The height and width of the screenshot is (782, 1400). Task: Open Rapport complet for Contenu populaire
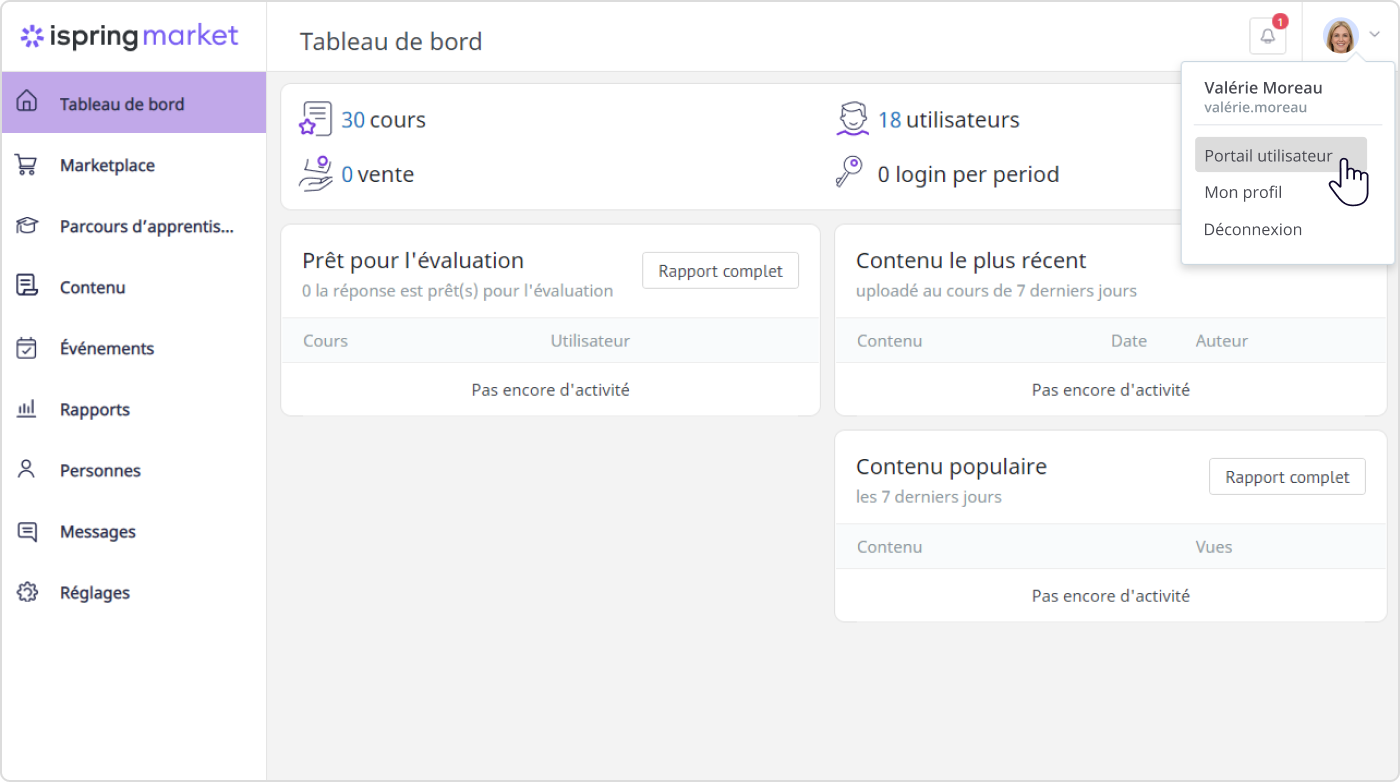(x=1287, y=477)
